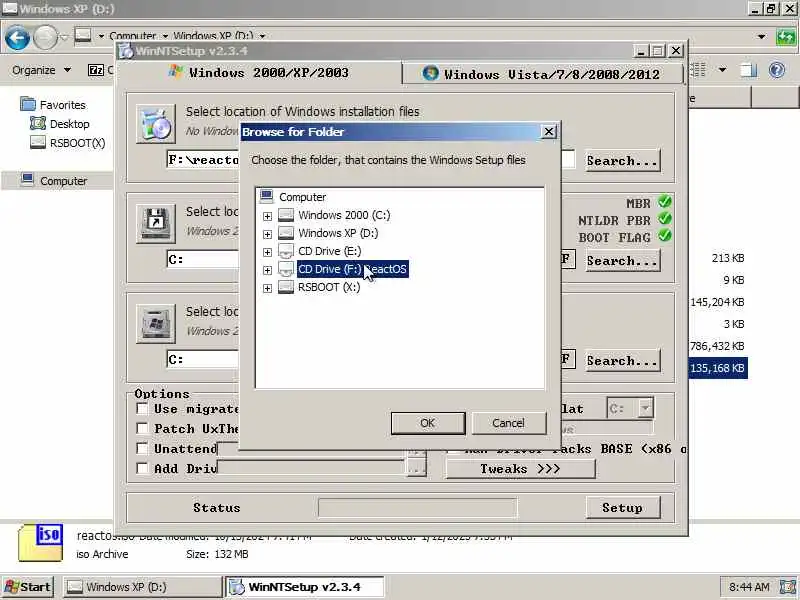Click the change view icon in Explorer
Viewport: 800px width, 600px height.
tap(697, 70)
